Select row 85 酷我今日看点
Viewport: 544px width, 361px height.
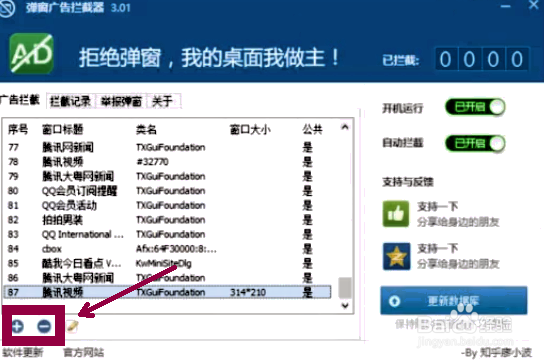(168, 264)
